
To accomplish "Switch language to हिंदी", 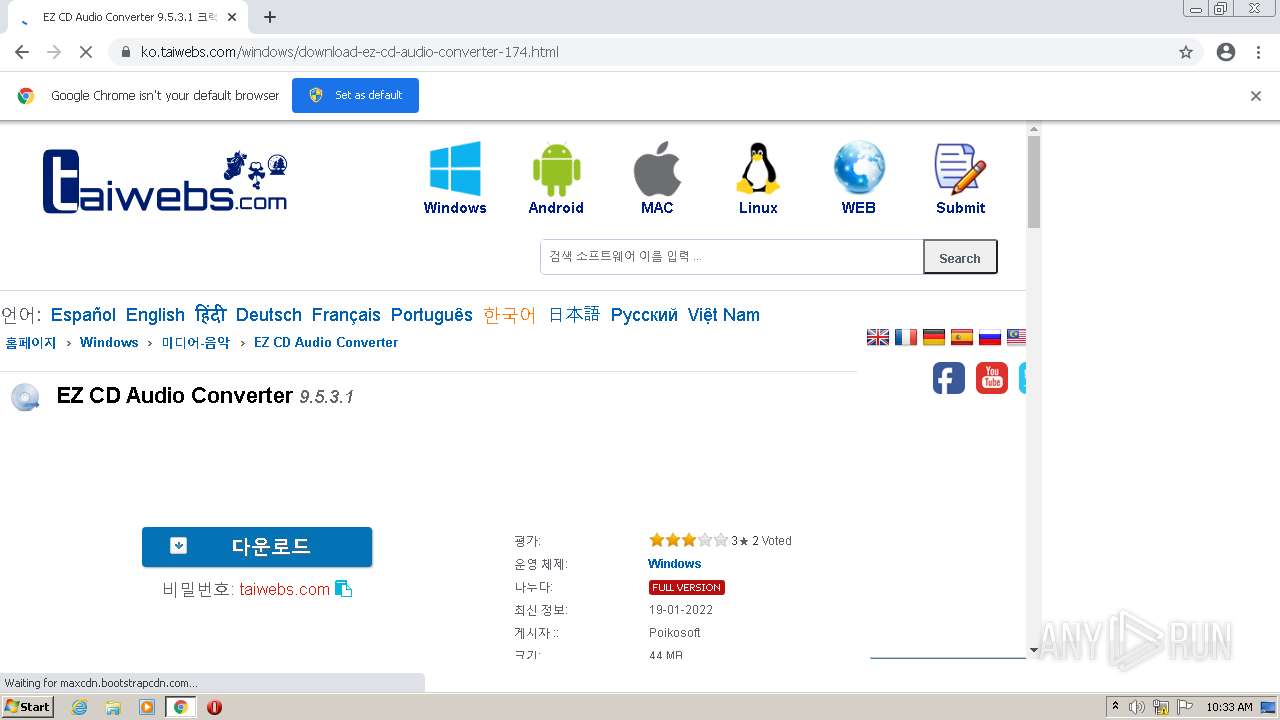I will (x=210, y=314).
